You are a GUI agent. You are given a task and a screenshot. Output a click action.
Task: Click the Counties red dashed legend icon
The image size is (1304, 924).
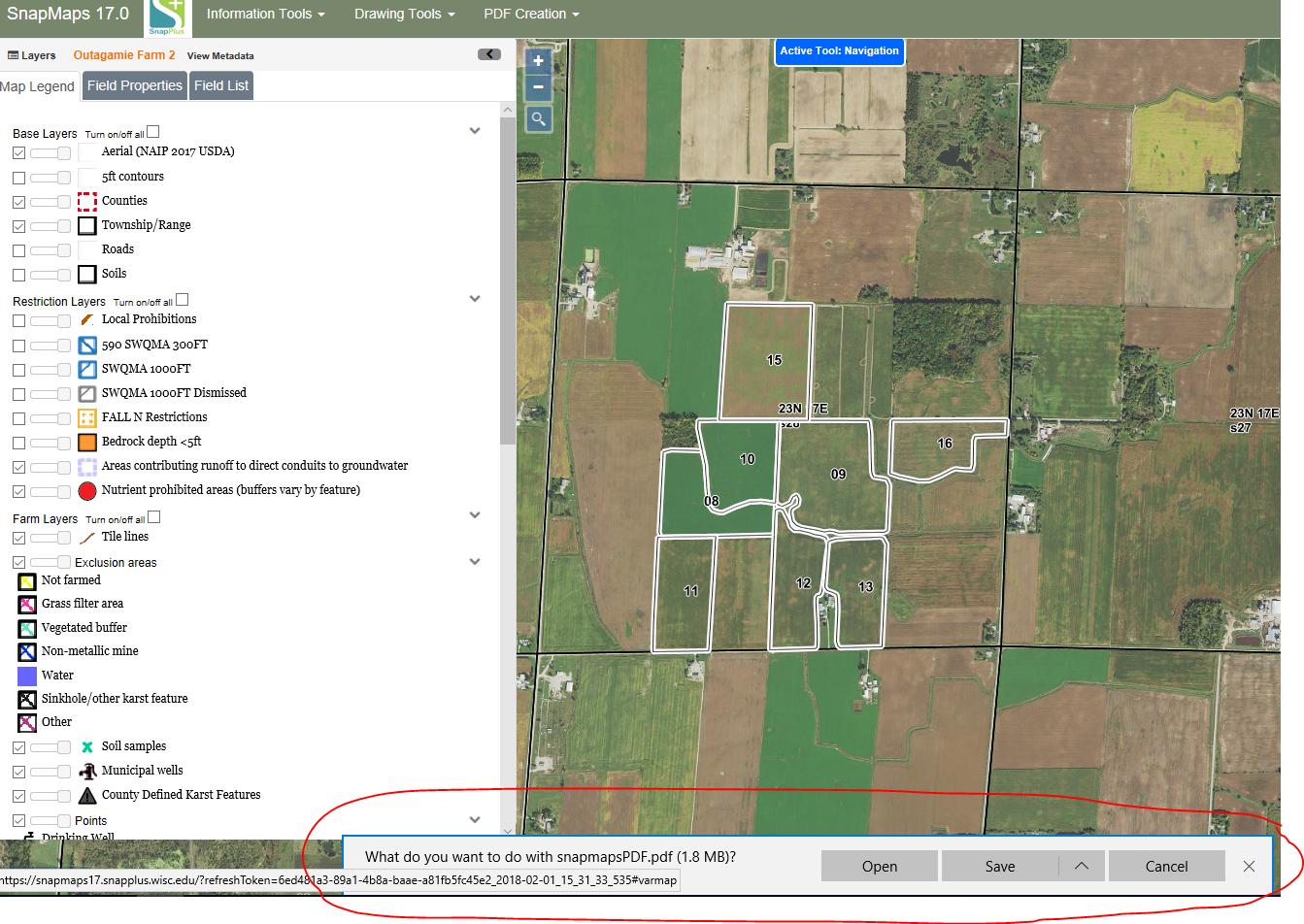(87, 201)
